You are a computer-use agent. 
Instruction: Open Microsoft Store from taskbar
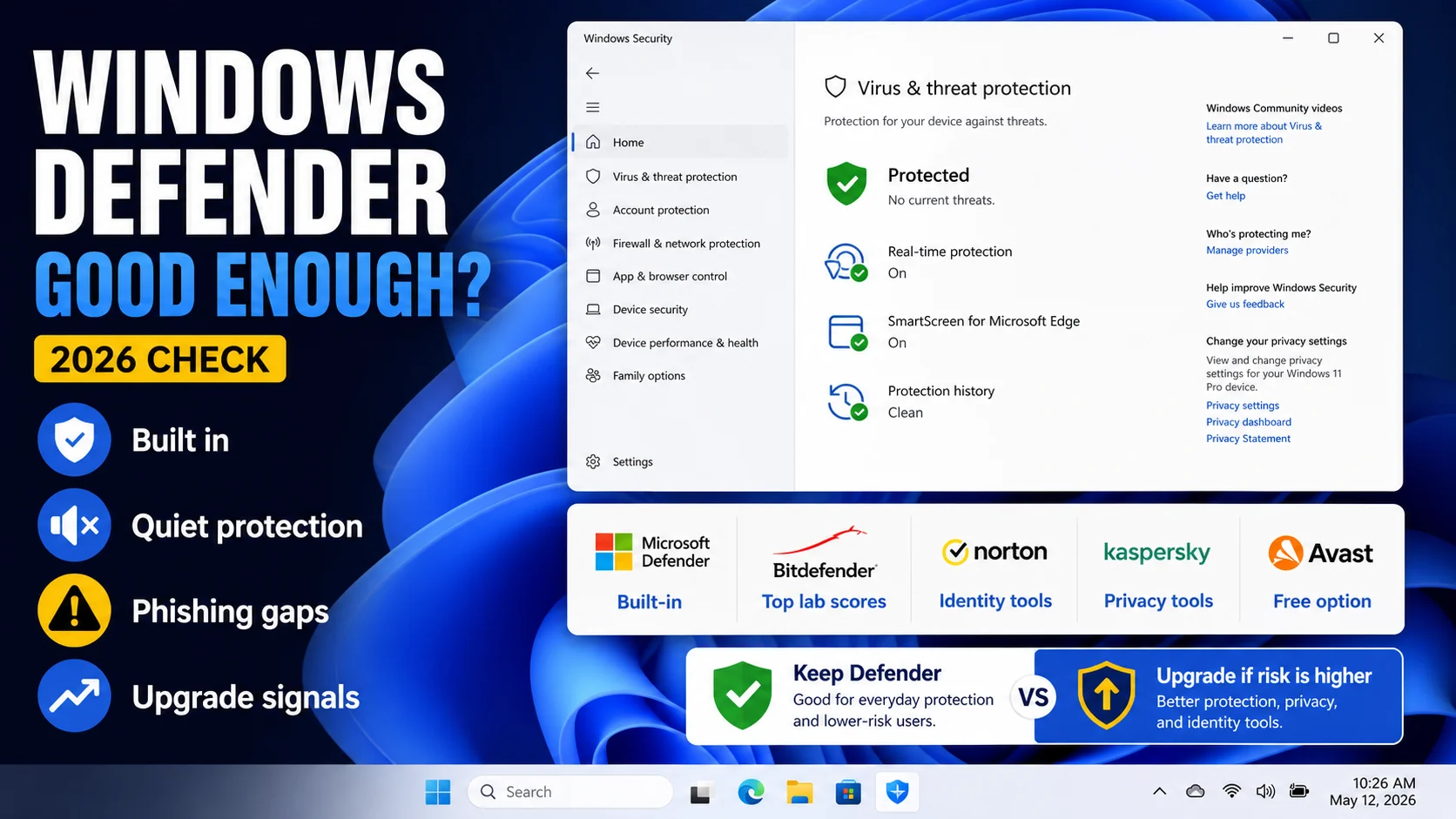848,792
